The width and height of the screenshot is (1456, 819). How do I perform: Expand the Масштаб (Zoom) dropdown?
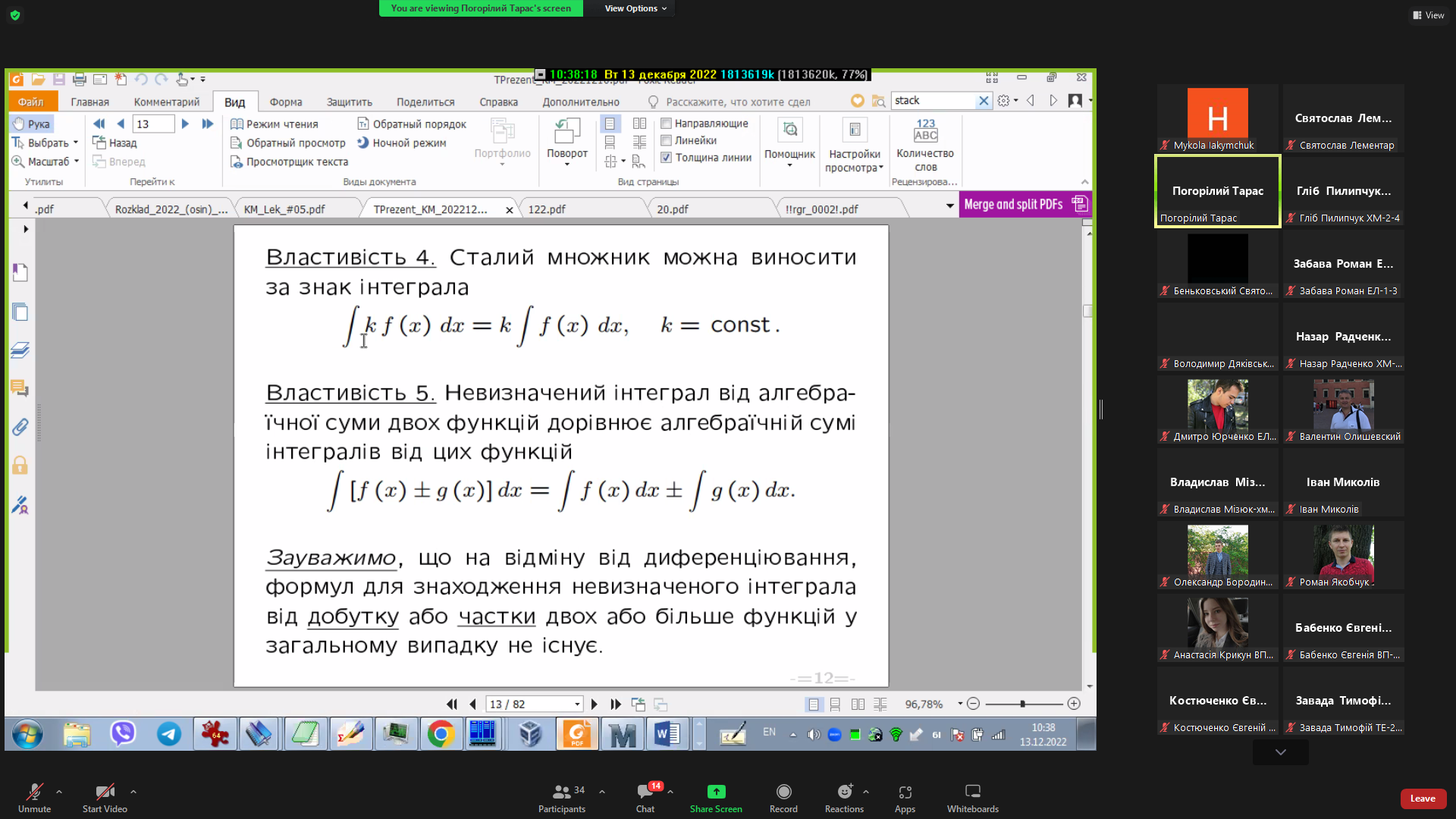click(x=77, y=161)
